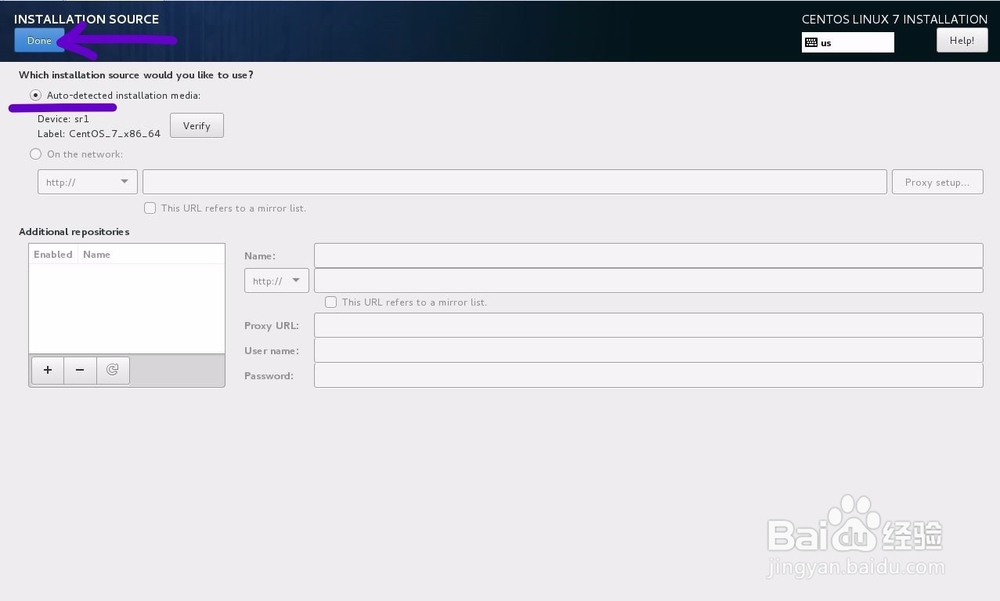Image resolution: width=1000 pixels, height=601 pixels.
Task: Click the Proxy URL field
Action: pyautogui.click(x=648, y=325)
